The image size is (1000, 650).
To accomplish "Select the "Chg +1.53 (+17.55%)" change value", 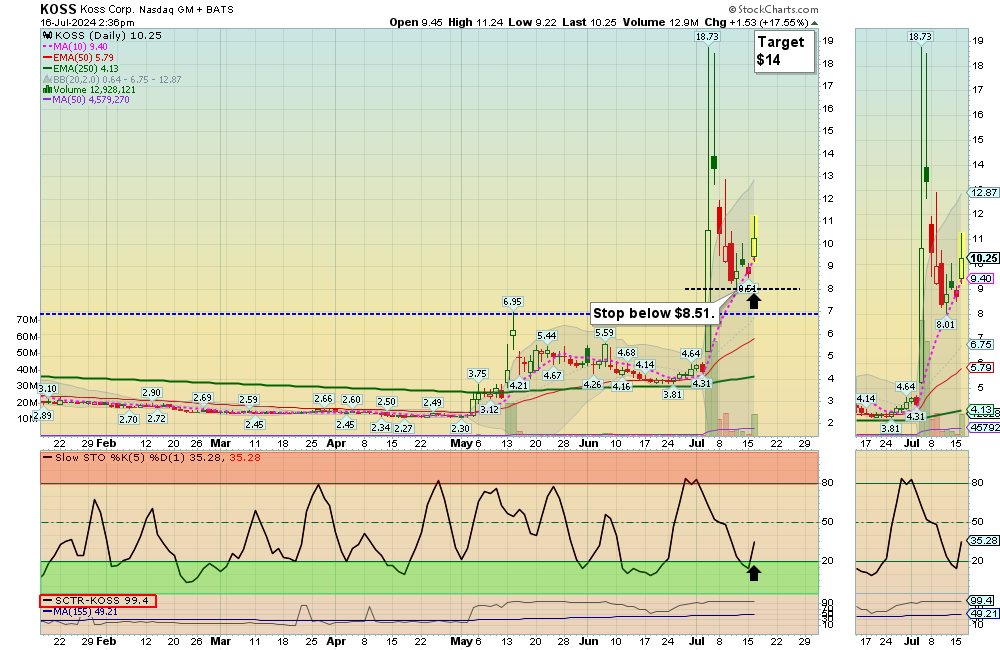I will click(756, 22).
